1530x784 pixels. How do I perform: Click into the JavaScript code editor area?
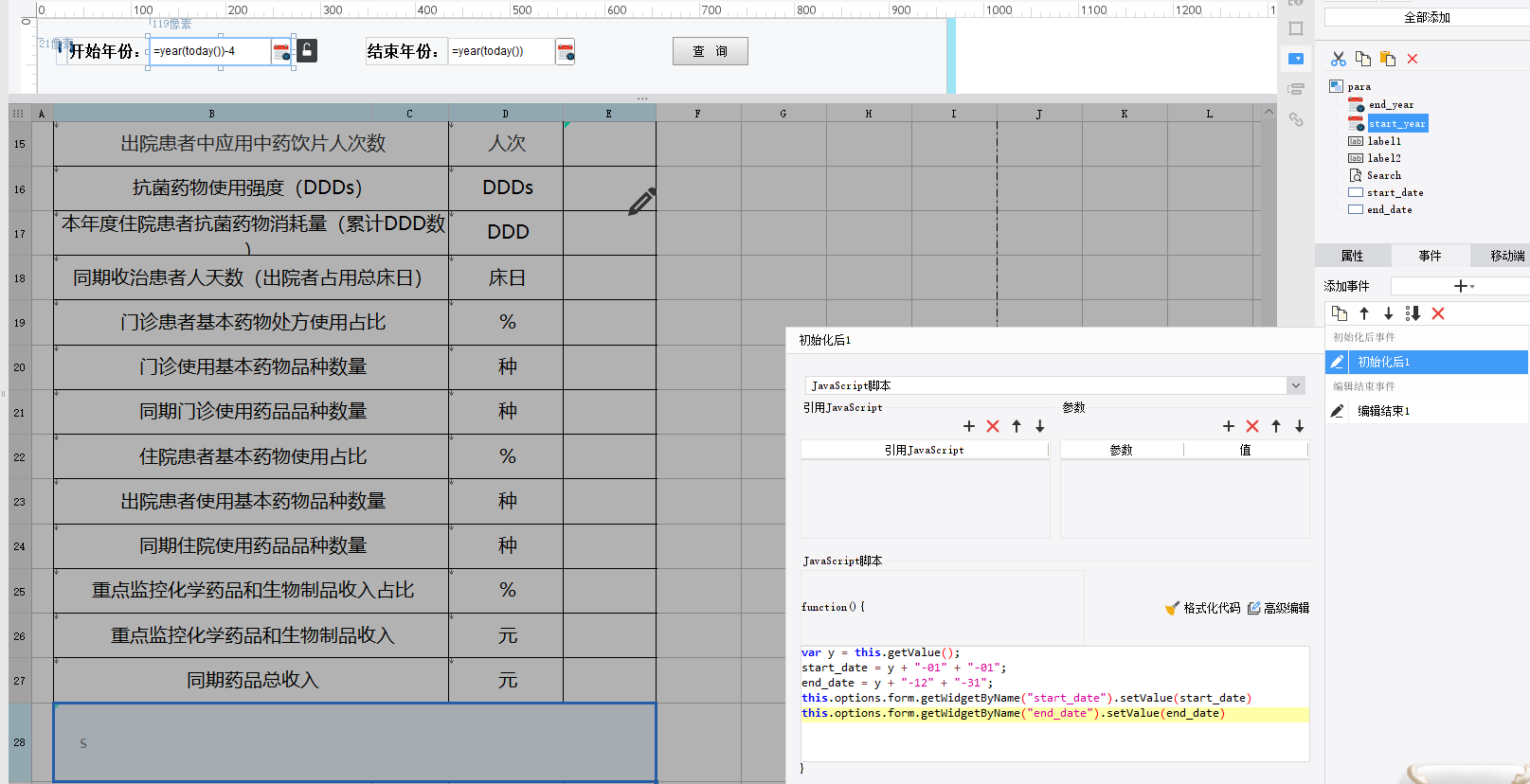pos(1054,704)
